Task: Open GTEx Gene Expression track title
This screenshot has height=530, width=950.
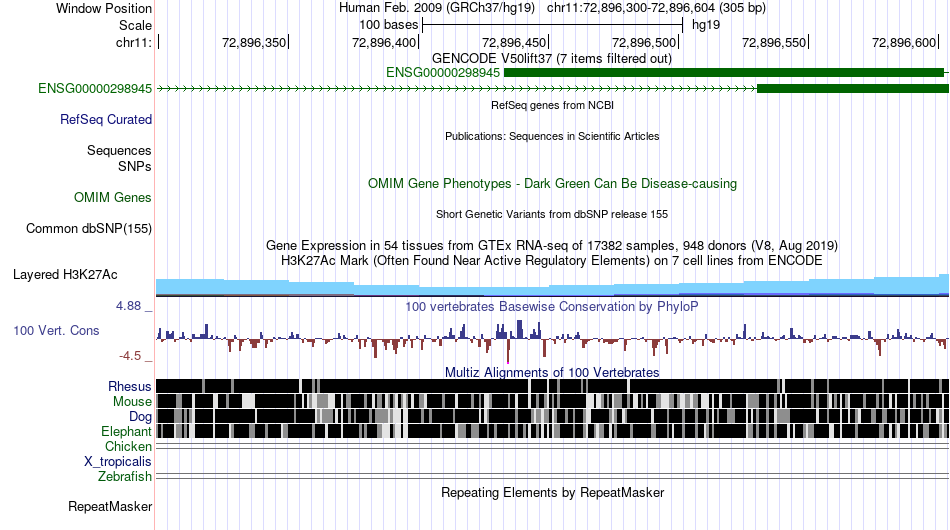Action: (552, 245)
